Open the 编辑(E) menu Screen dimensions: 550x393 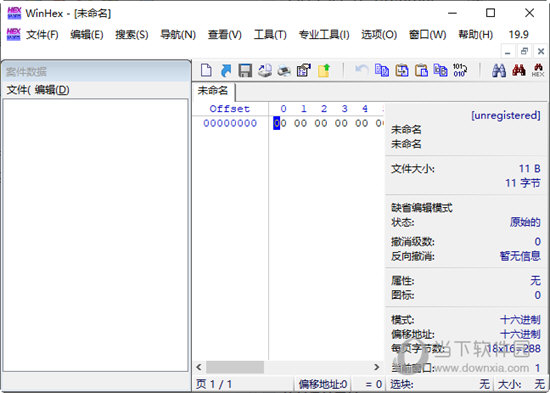pyautogui.click(x=87, y=34)
